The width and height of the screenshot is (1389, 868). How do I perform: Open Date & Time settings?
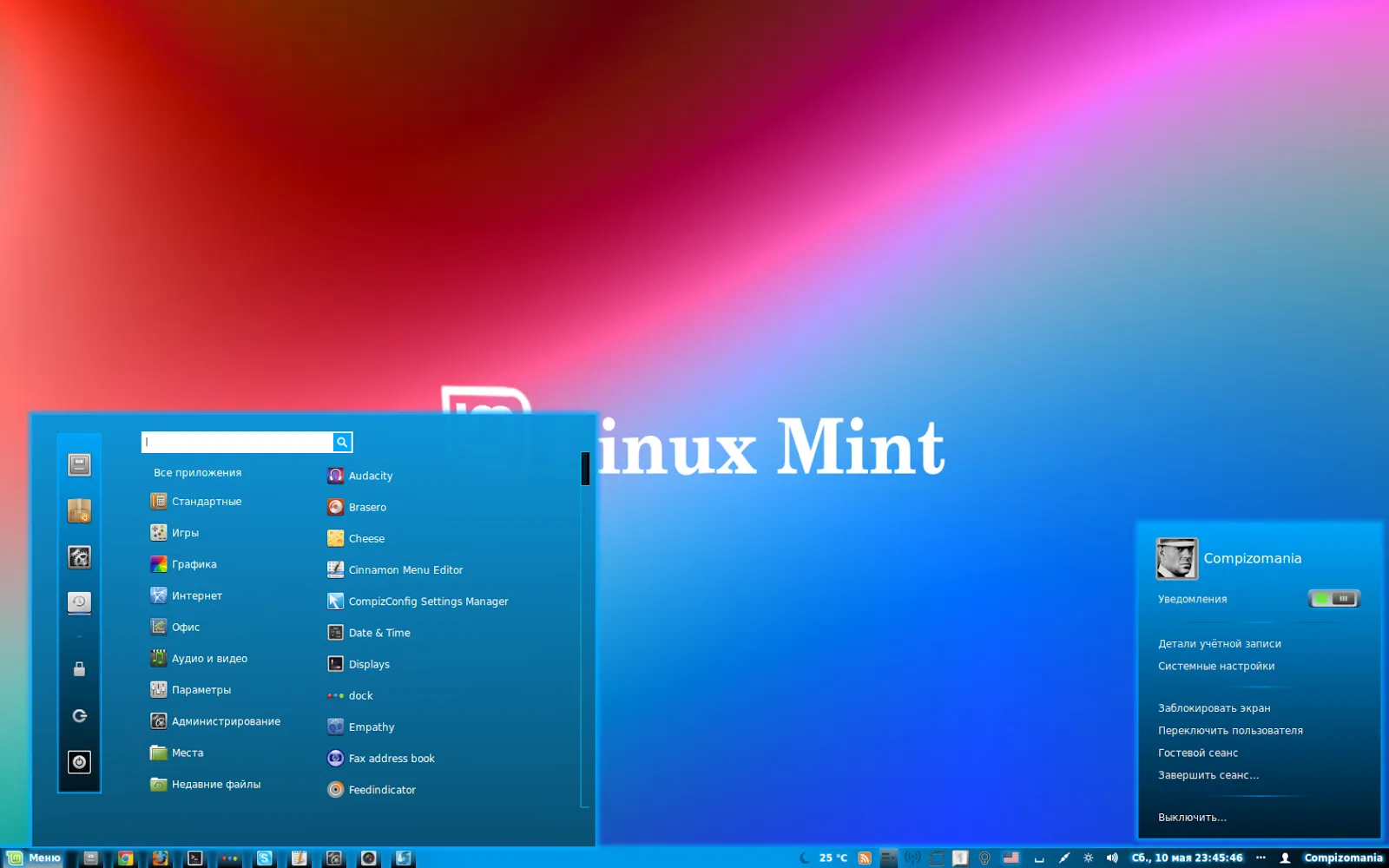click(x=369, y=633)
